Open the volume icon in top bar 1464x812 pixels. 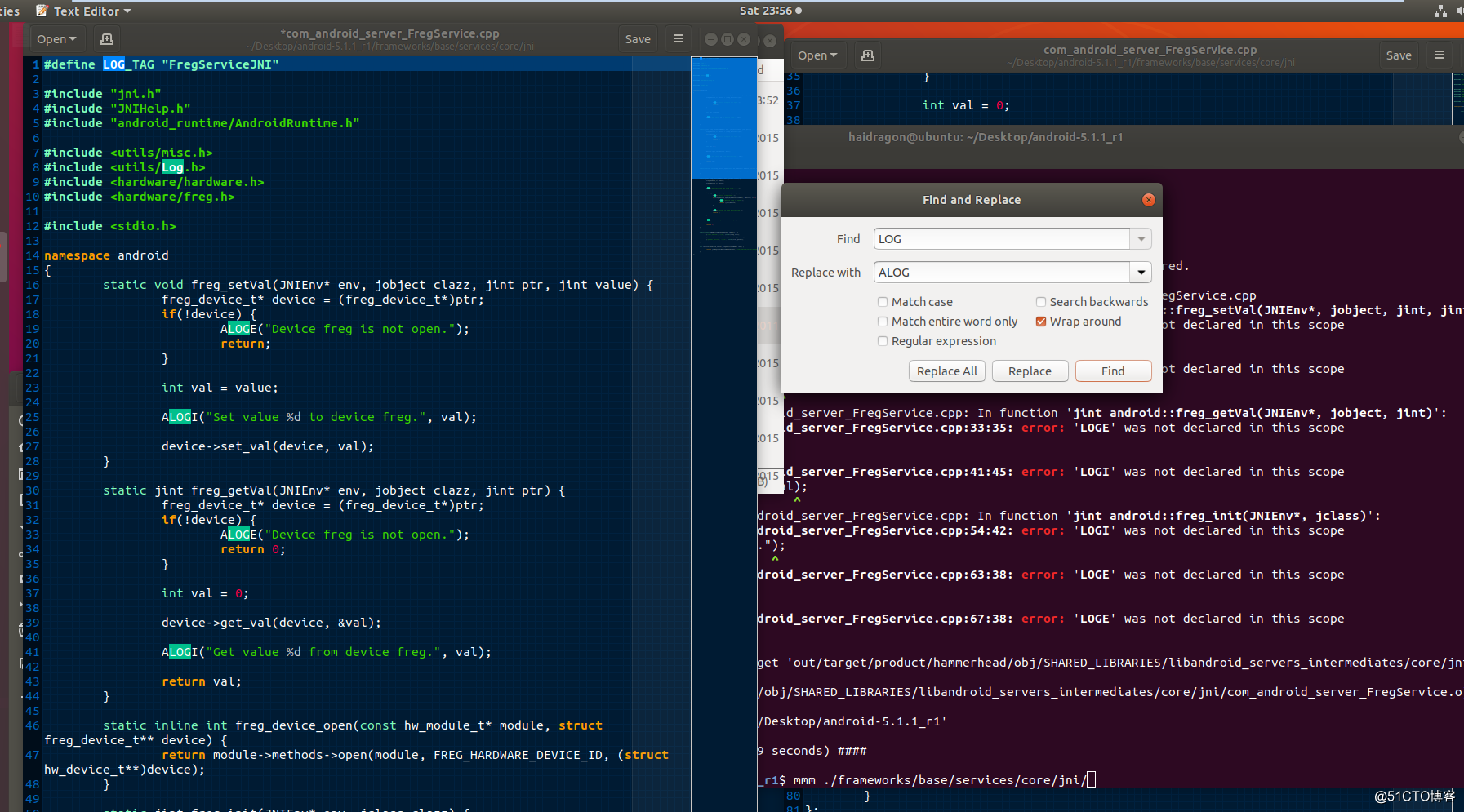click(1460, 11)
